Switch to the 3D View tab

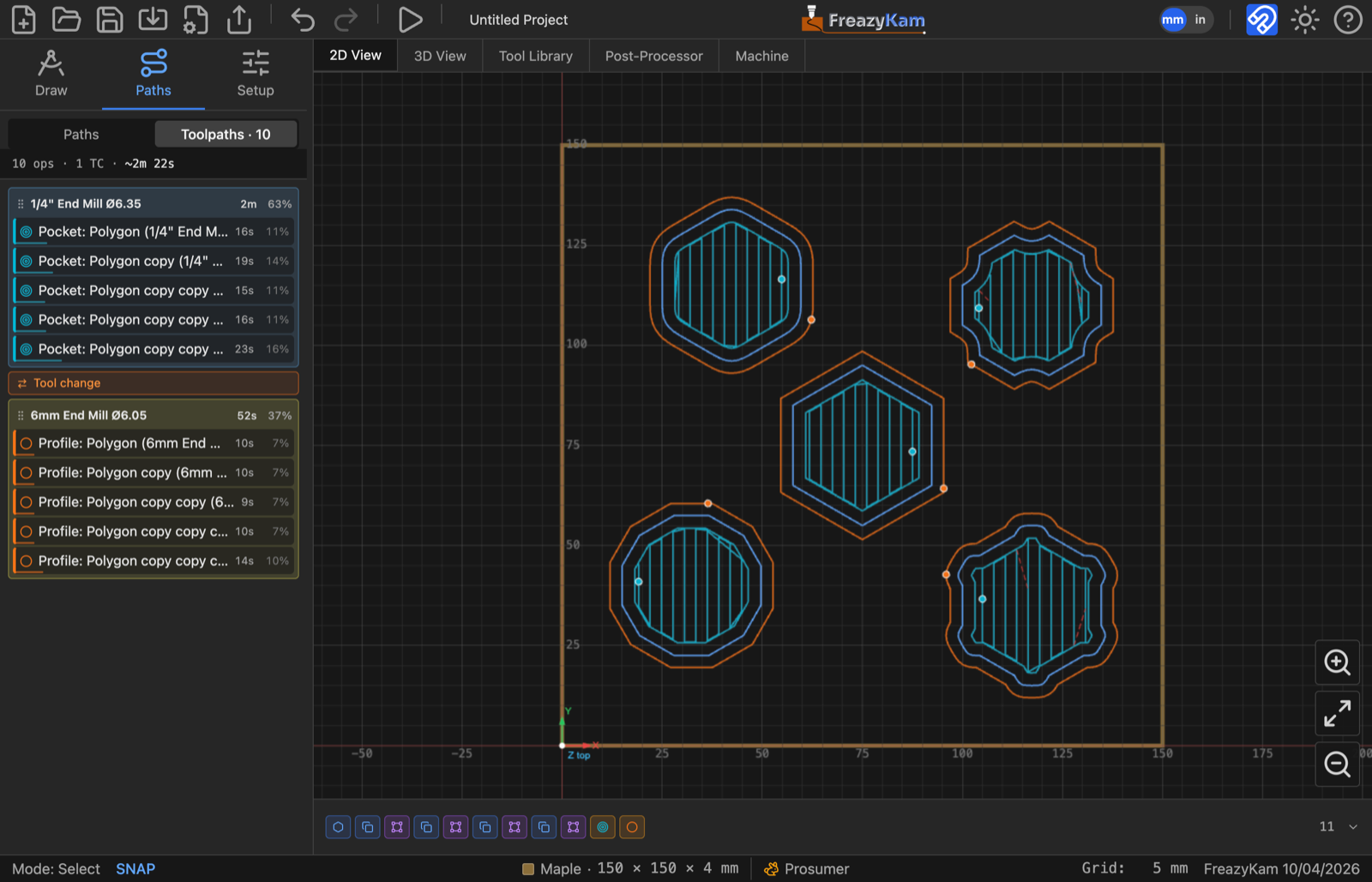[x=440, y=56]
